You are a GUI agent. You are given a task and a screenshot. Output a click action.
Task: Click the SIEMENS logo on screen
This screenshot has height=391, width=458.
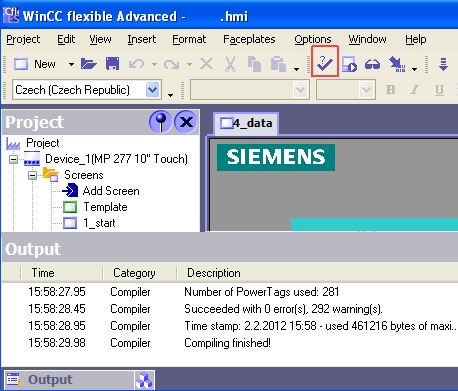click(276, 157)
